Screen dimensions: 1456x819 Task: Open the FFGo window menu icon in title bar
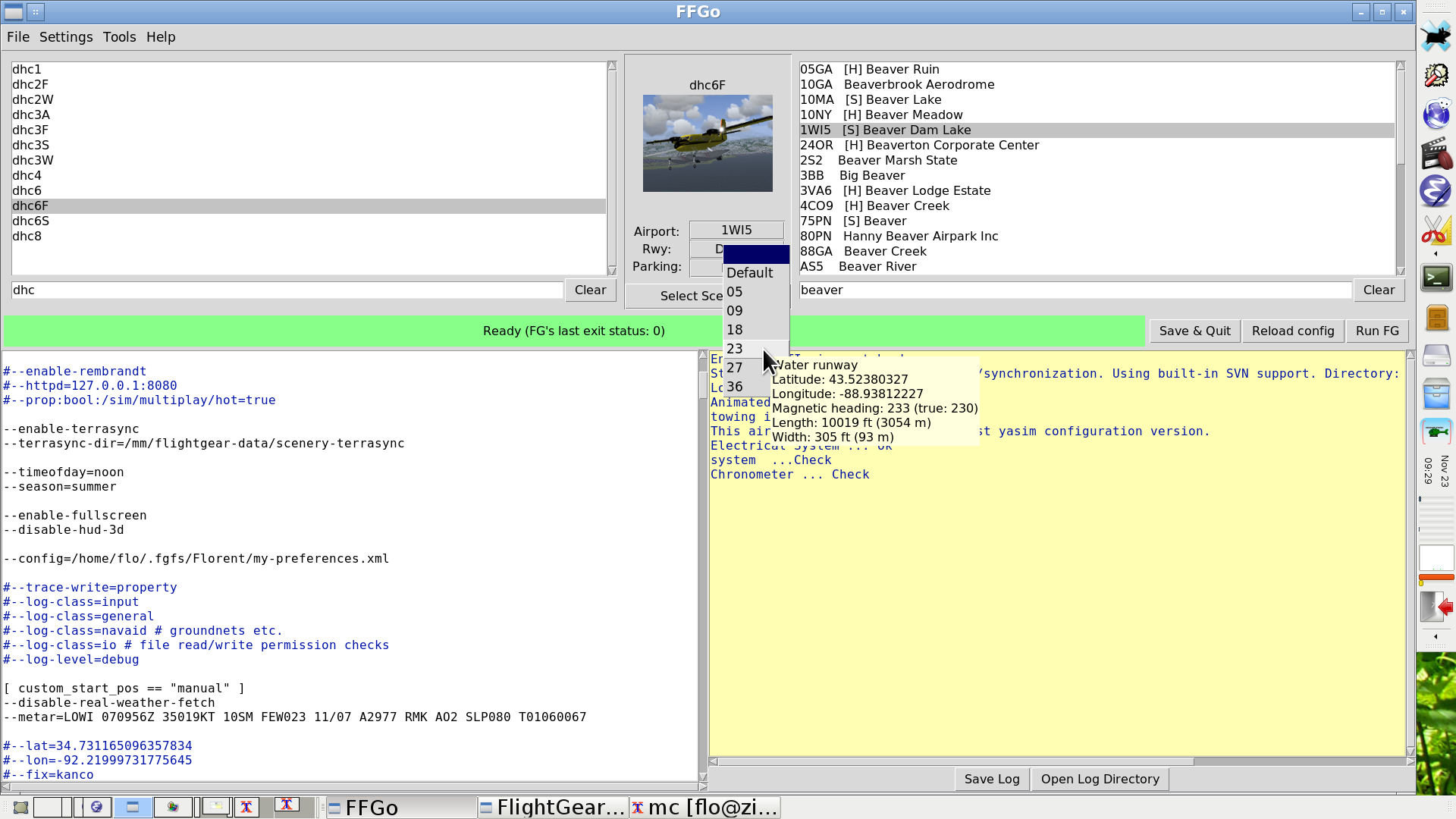pos(14,12)
